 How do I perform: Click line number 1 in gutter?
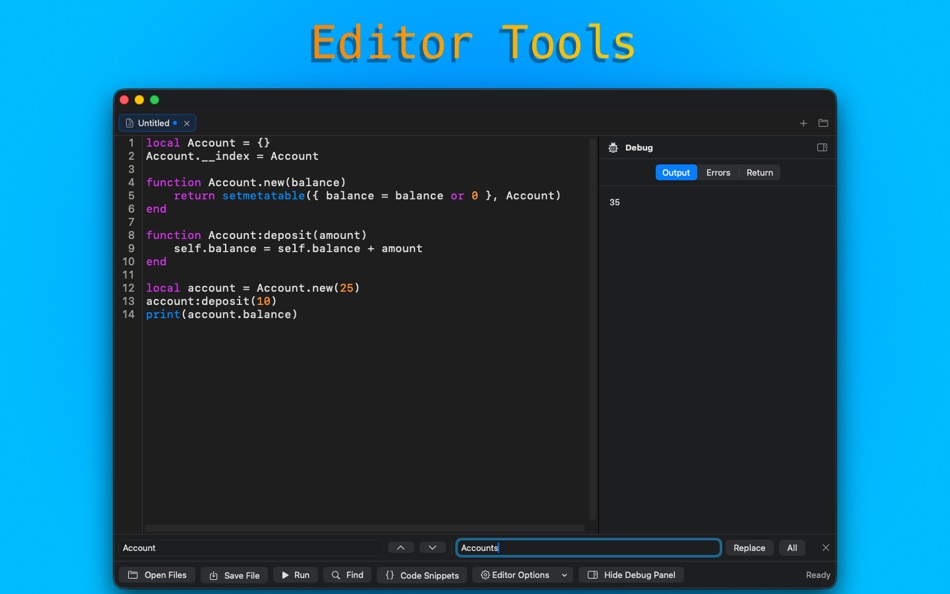131,143
